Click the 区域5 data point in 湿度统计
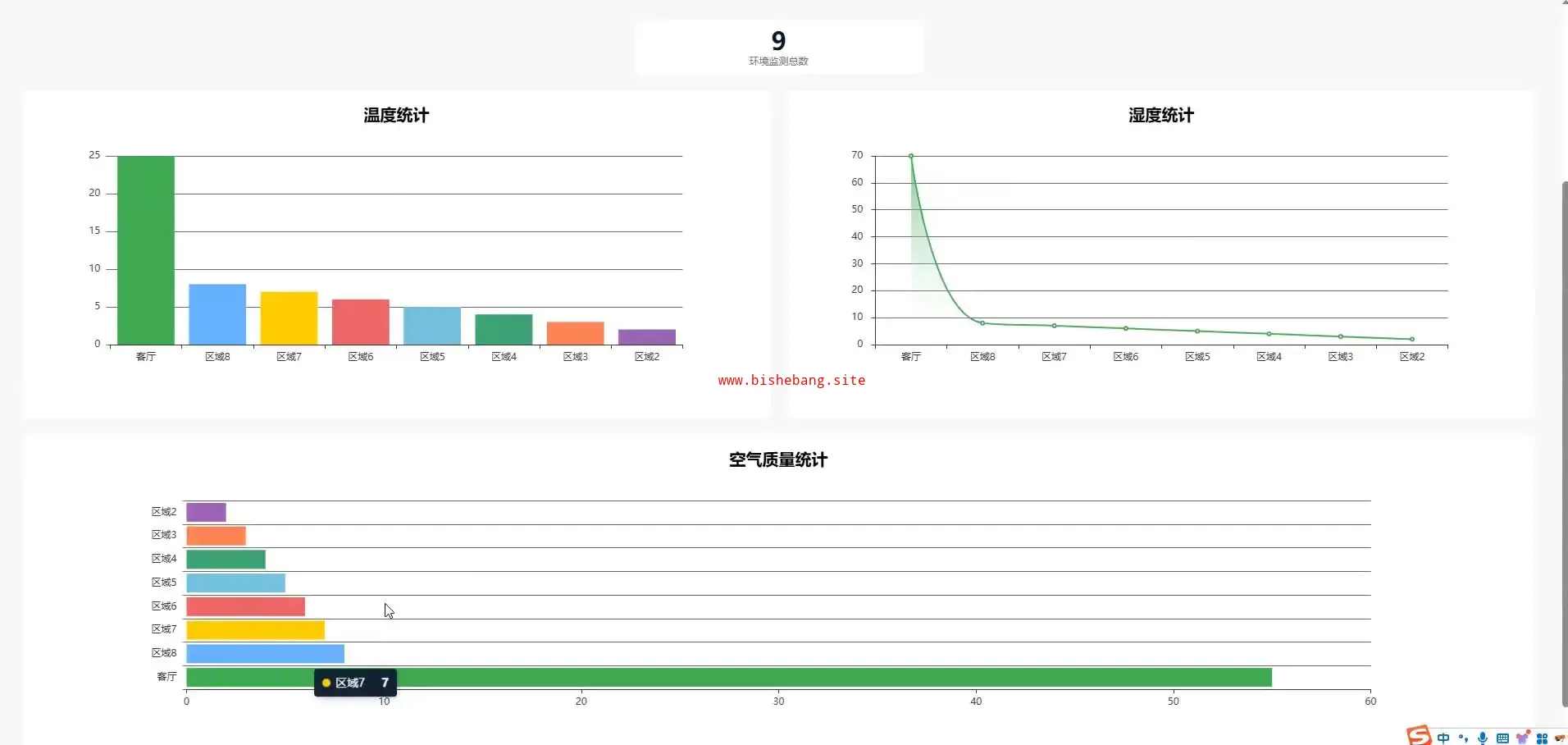1568x745 pixels. click(x=1197, y=331)
